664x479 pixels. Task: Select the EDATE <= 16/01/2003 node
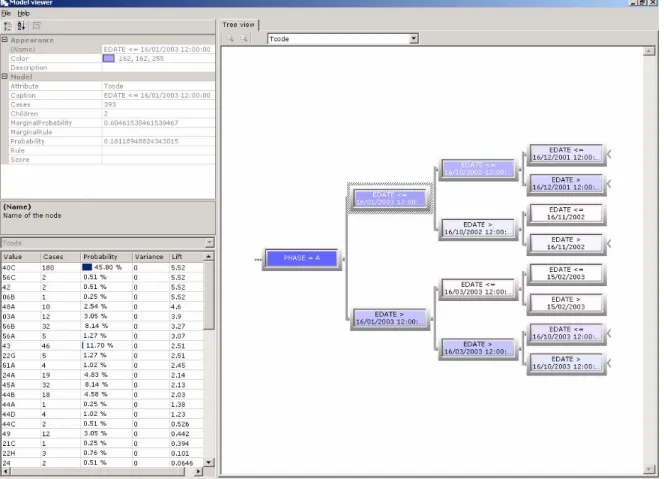click(390, 199)
